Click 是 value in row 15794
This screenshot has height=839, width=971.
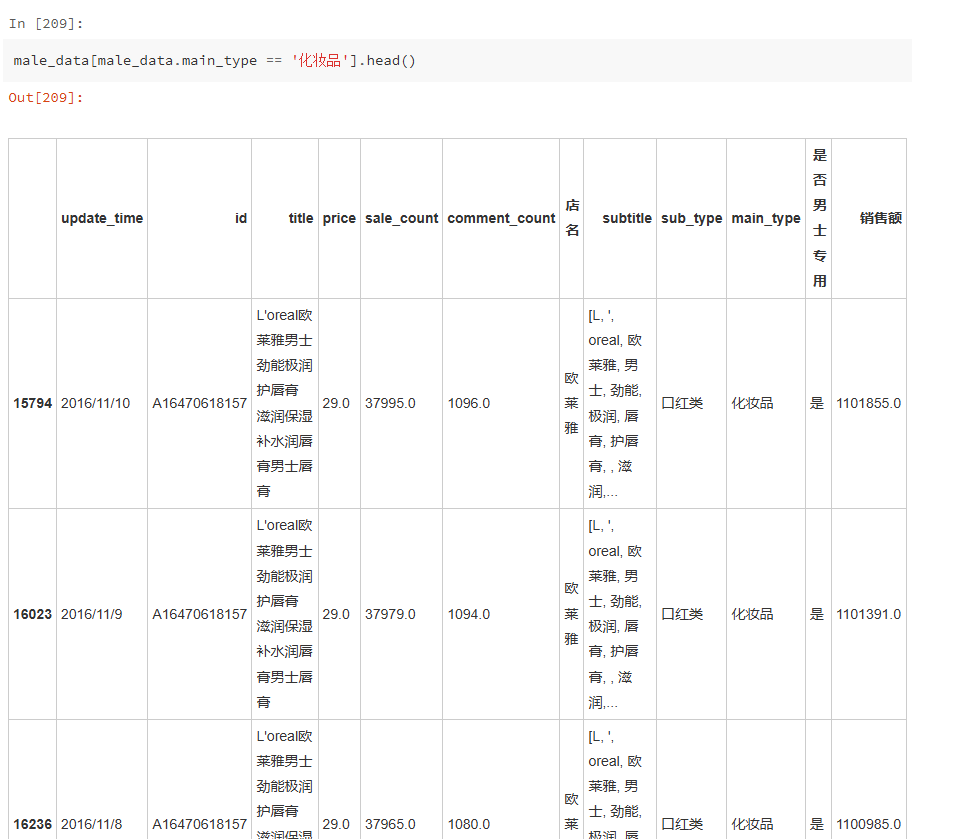point(817,404)
